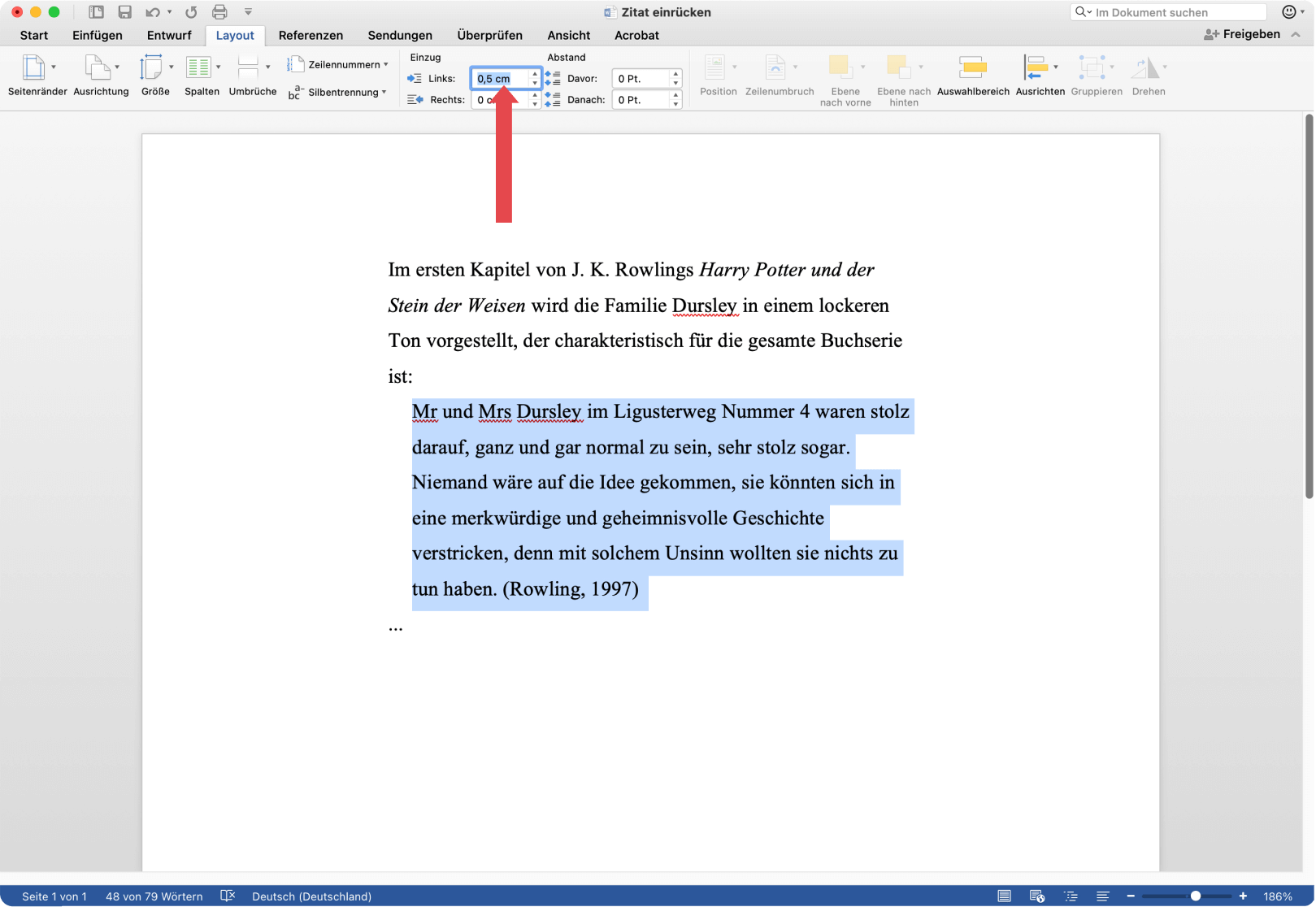Screen dimensions: 1316x907
Task: Open the Auswahlbereich selection pane
Action: pyautogui.click(x=973, y=76)
